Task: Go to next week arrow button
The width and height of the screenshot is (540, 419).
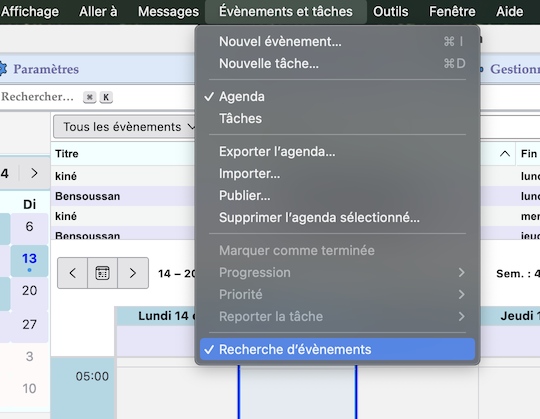Action: pyautogui.click(x=133, y=273)
